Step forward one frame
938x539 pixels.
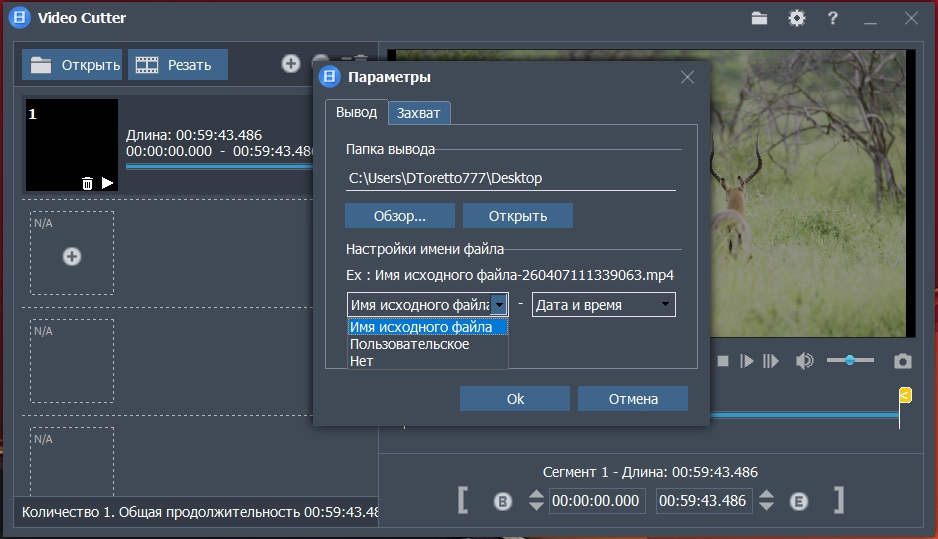pos(770,361)
